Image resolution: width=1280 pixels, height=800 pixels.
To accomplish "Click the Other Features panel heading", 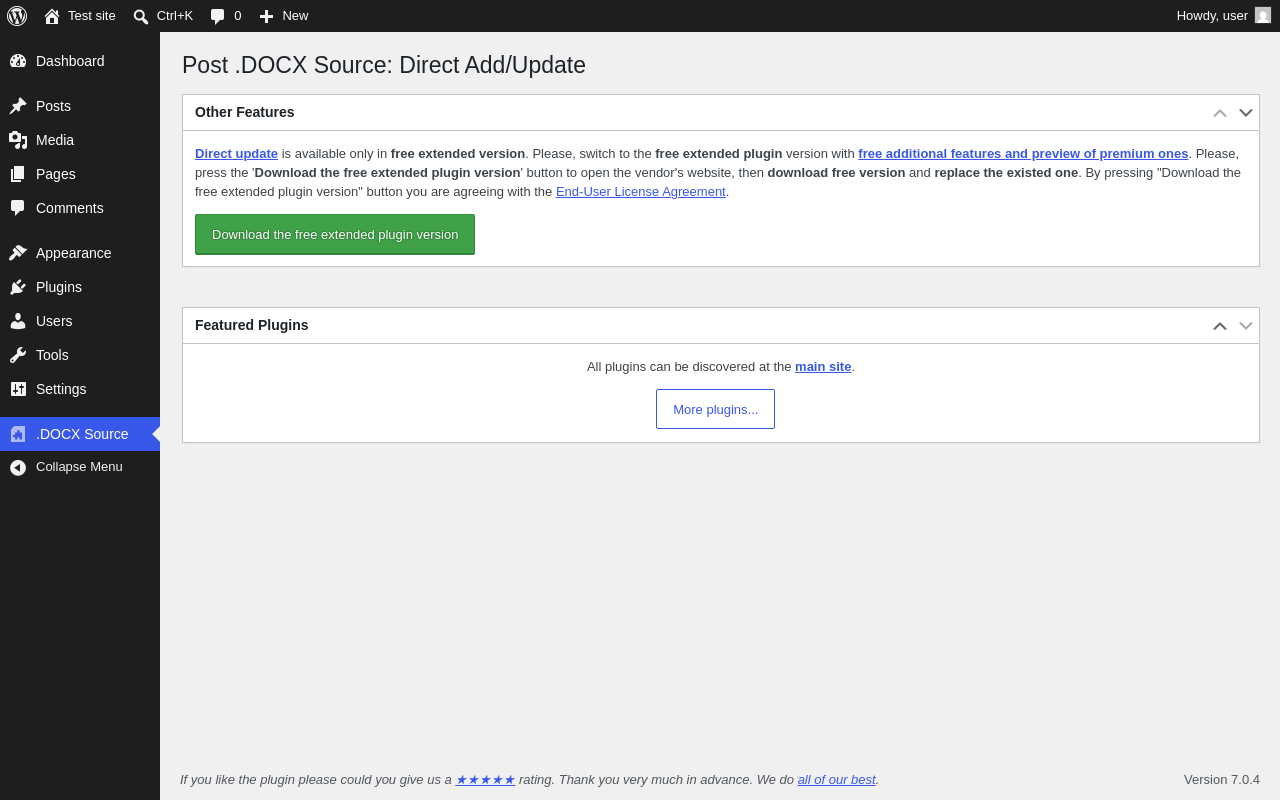I will 245,112.
